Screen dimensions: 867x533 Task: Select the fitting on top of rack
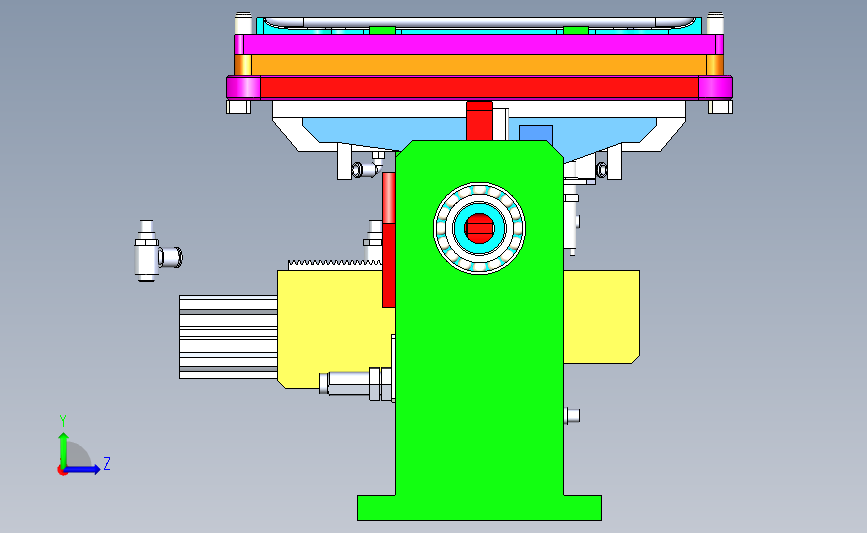(374, 239)
